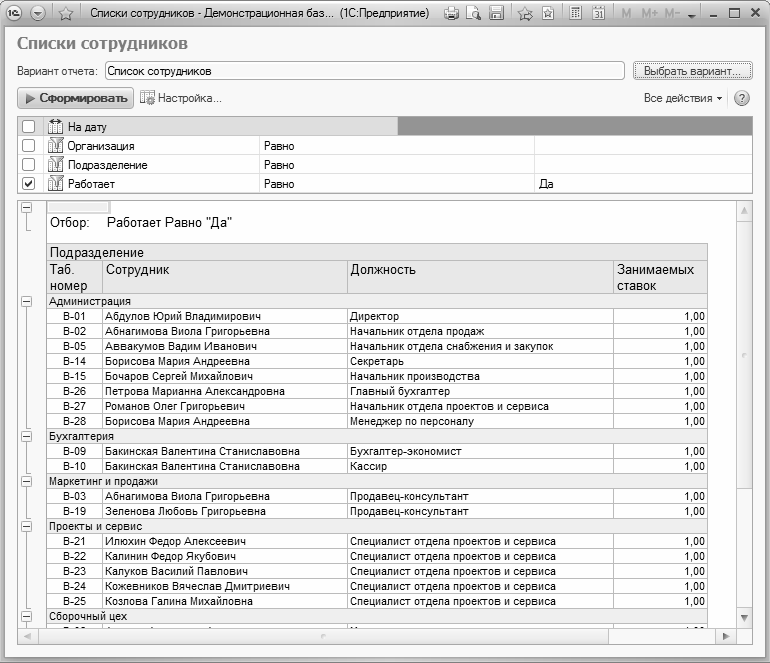The width and height of the screenshot is (770, 663).
Task: Click the M+ memory button
Action: 649,14
